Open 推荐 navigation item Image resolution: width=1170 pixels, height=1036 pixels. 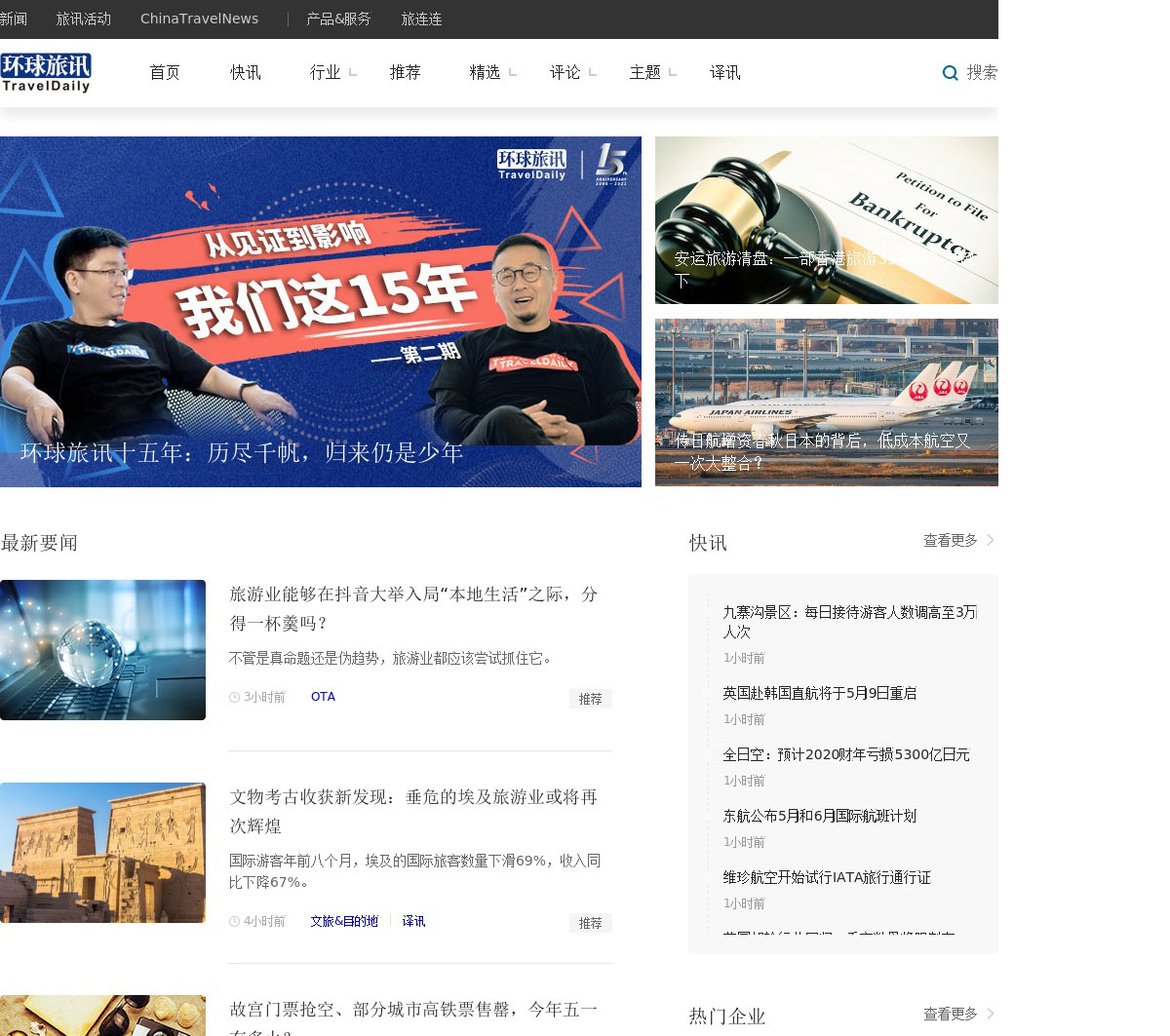(x=406, y=73)
